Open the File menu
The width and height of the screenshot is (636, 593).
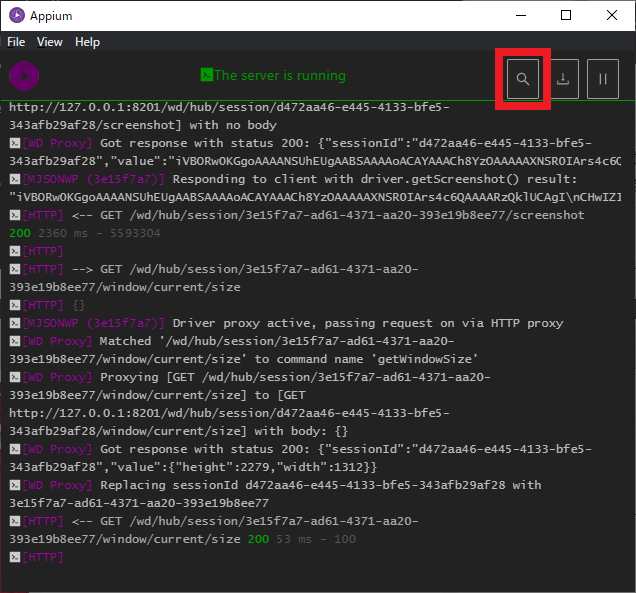16,42
